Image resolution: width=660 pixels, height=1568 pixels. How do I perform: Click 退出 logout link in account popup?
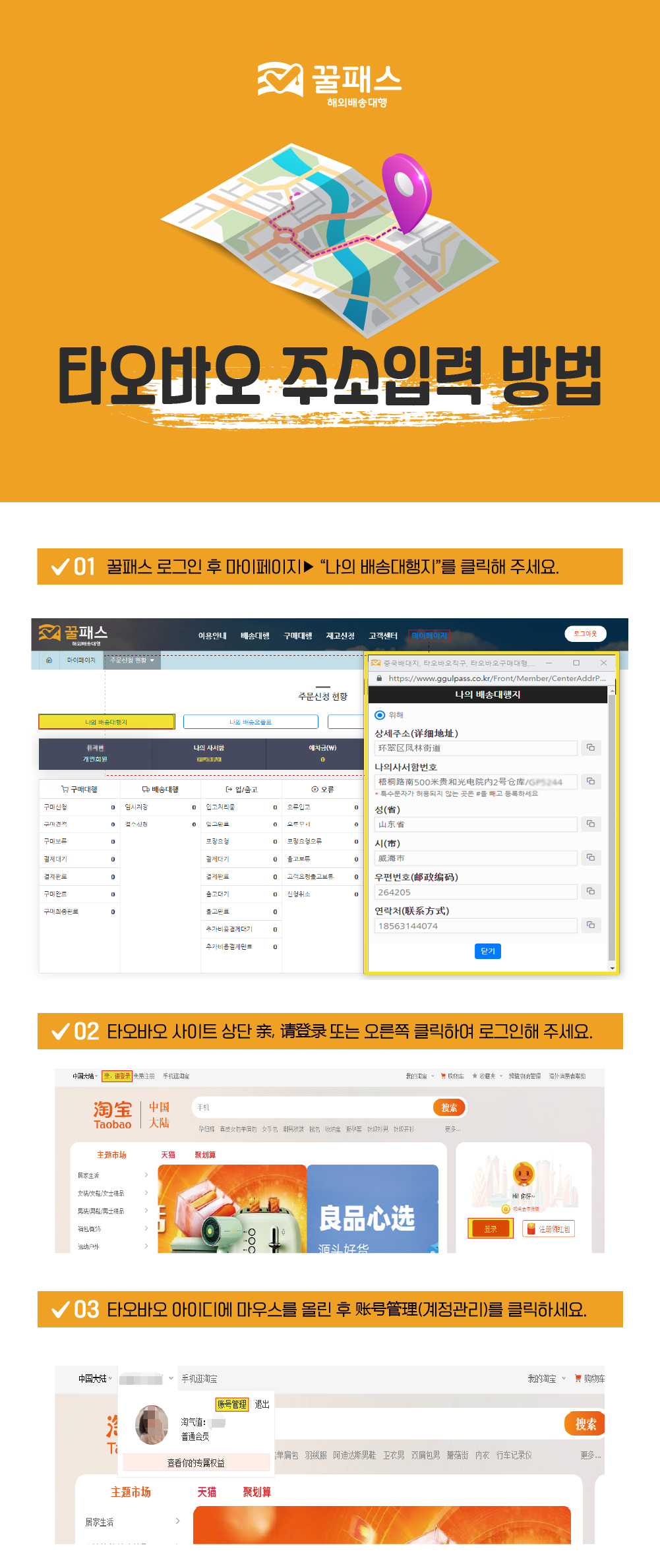262,1404
